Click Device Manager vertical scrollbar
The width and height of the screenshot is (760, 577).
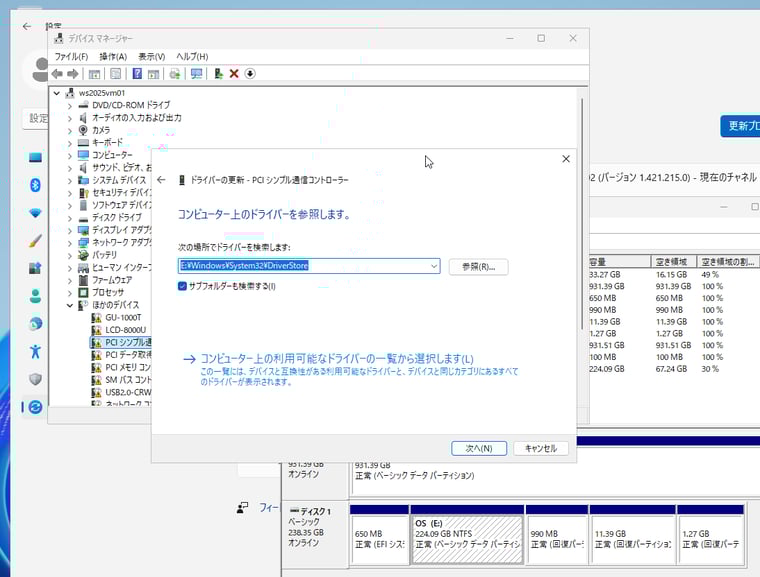[x=582, y=213]
